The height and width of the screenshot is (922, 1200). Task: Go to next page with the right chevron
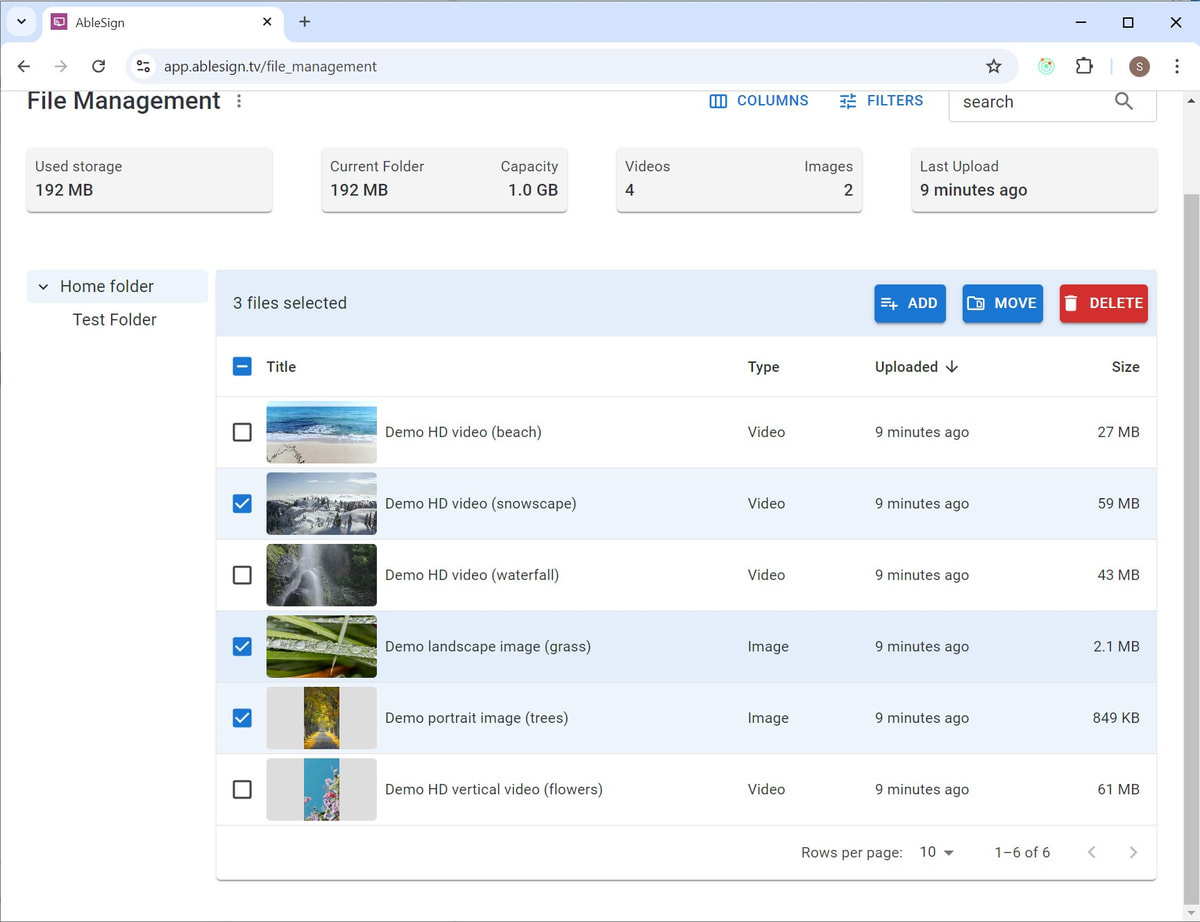[1133, 852]
